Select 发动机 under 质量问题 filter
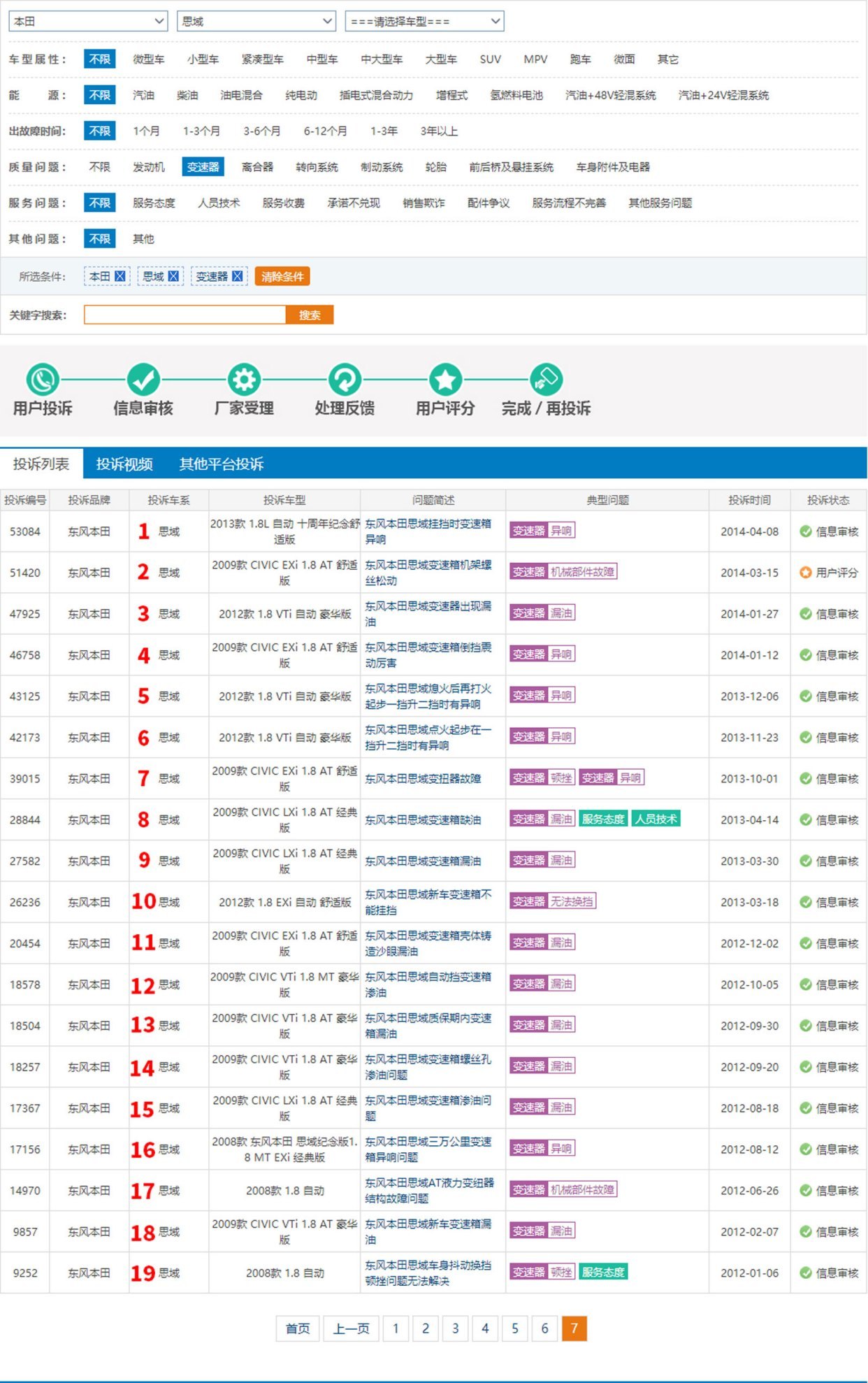 tap(149, 167)
